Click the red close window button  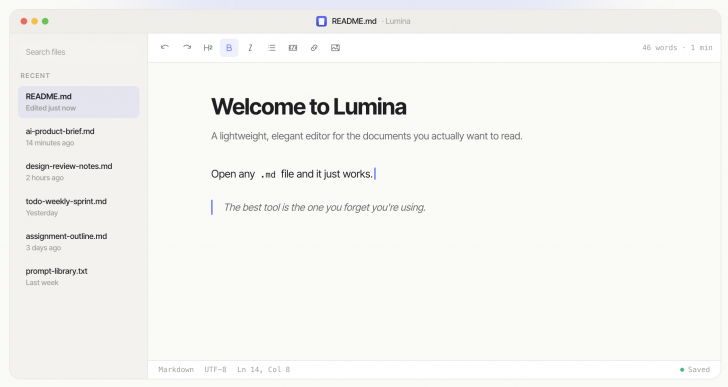click(24, 21)
